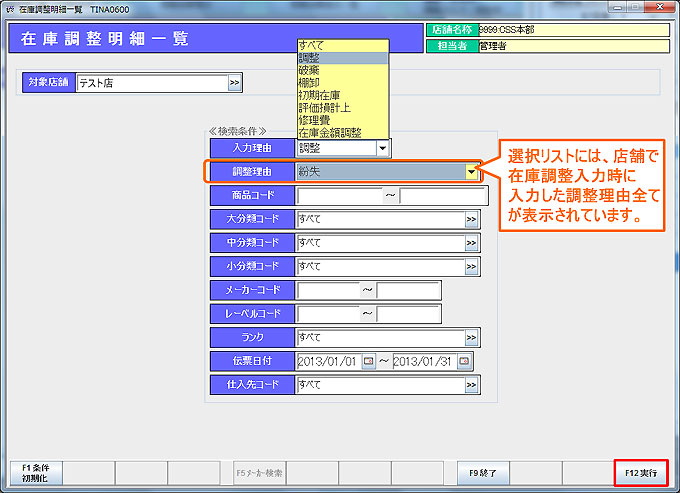Viewport: 680px width, 493px height.
Task: Open calendar for 伝票日付 start date
Action: [x=369, y=361]
